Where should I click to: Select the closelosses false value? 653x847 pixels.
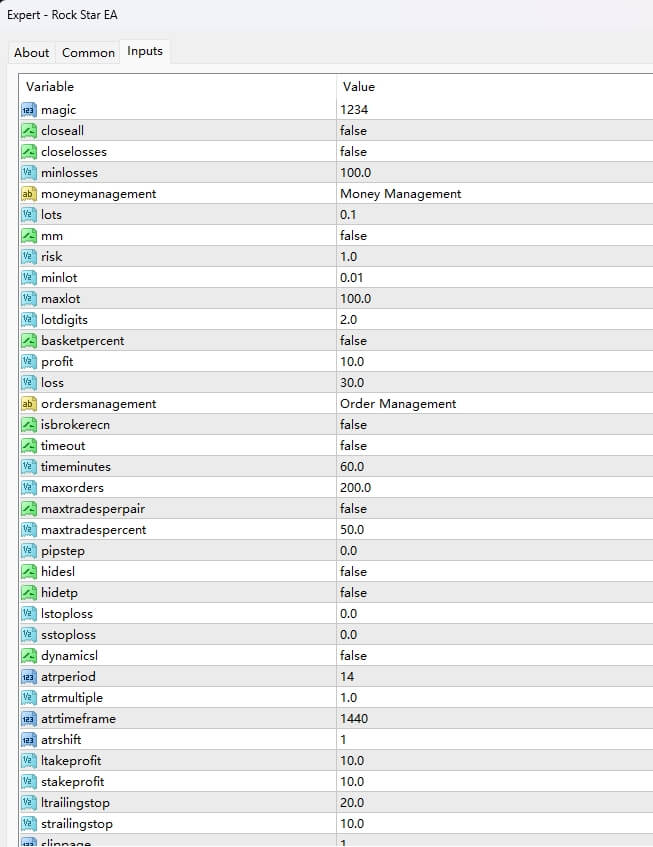(353, 152)
